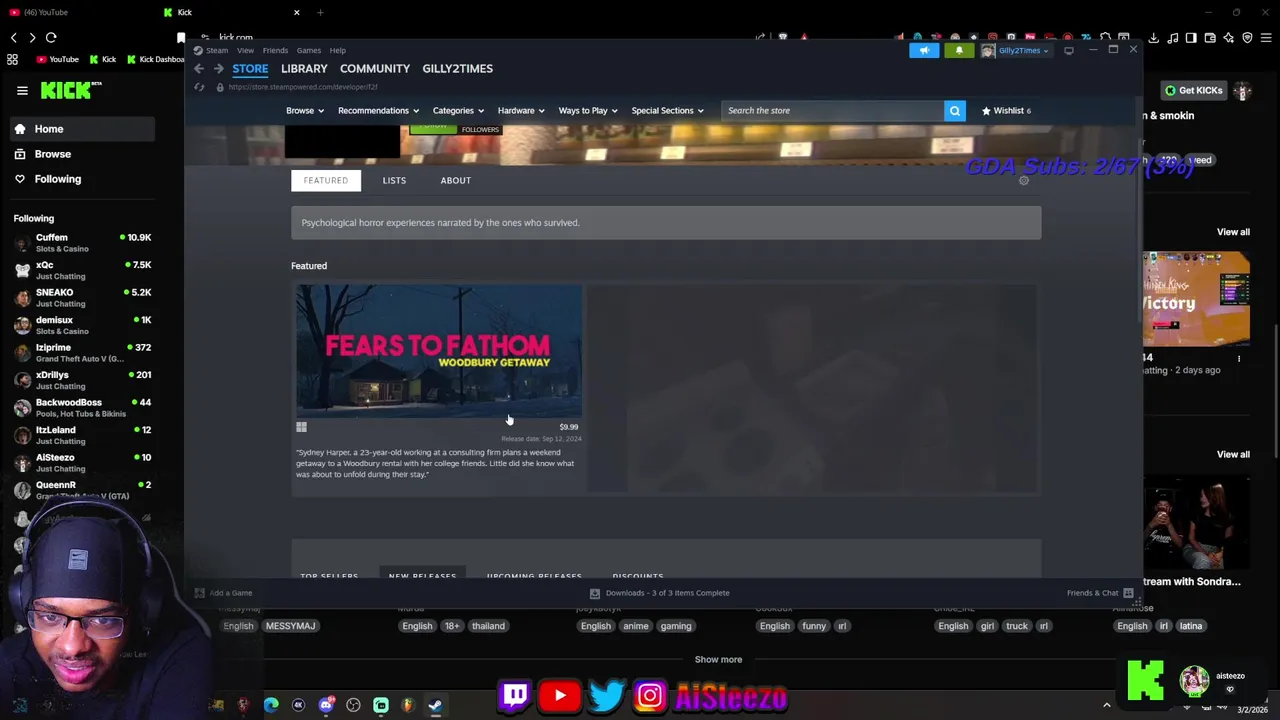
Task: Click the Search the store field
Action: (832, 110)
